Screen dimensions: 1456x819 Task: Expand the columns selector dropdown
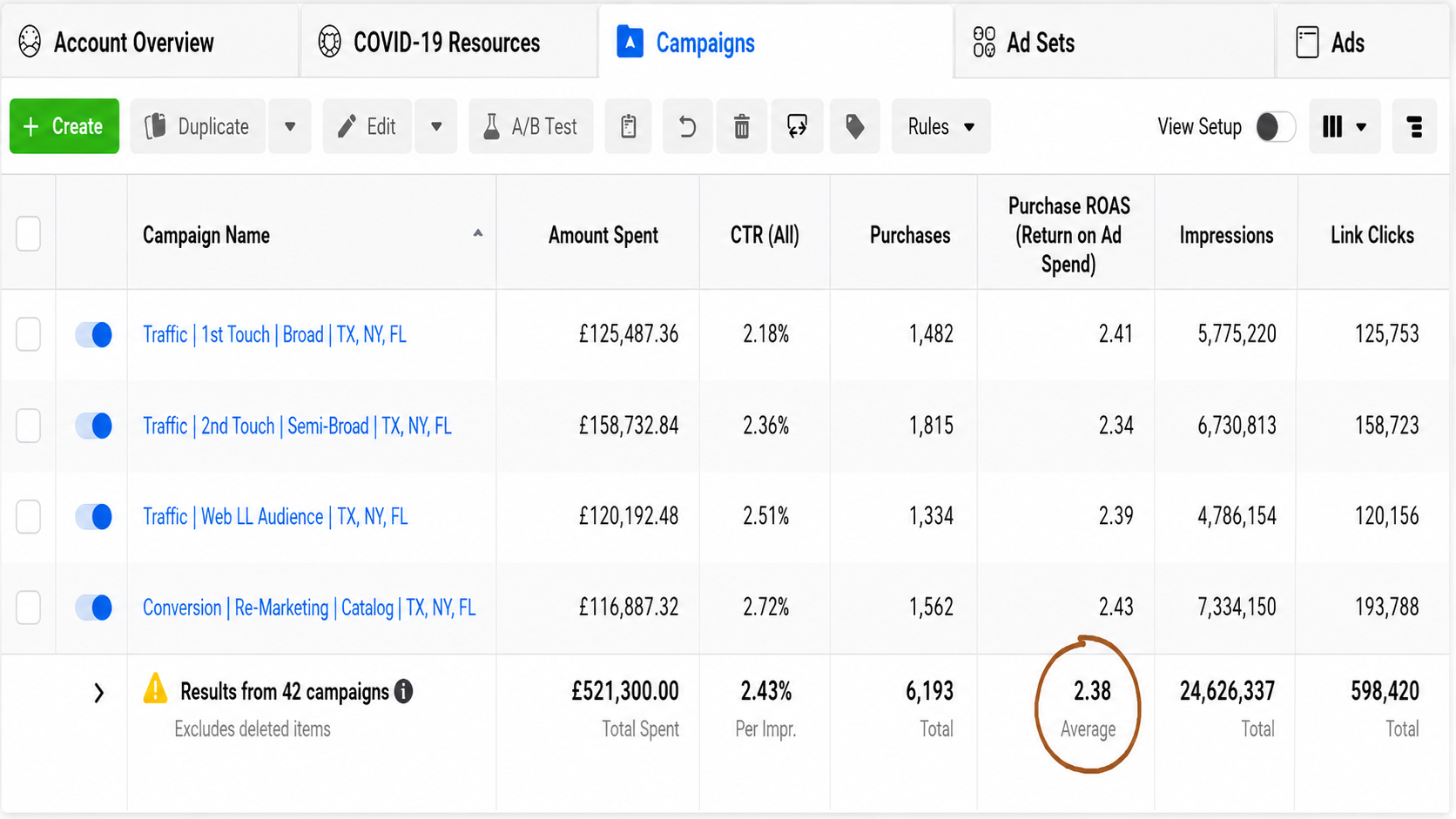[1345, 127]
